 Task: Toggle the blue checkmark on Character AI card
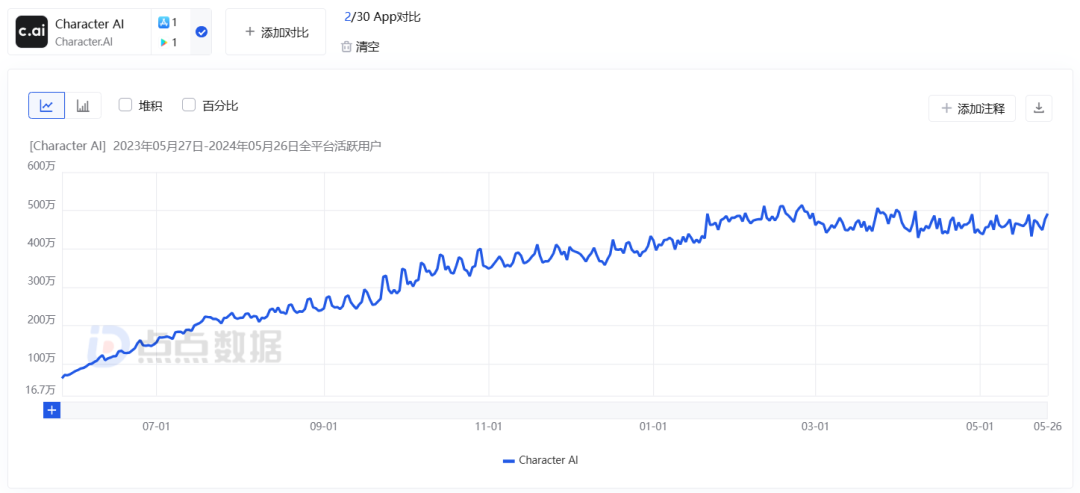[x=201, y=32]
